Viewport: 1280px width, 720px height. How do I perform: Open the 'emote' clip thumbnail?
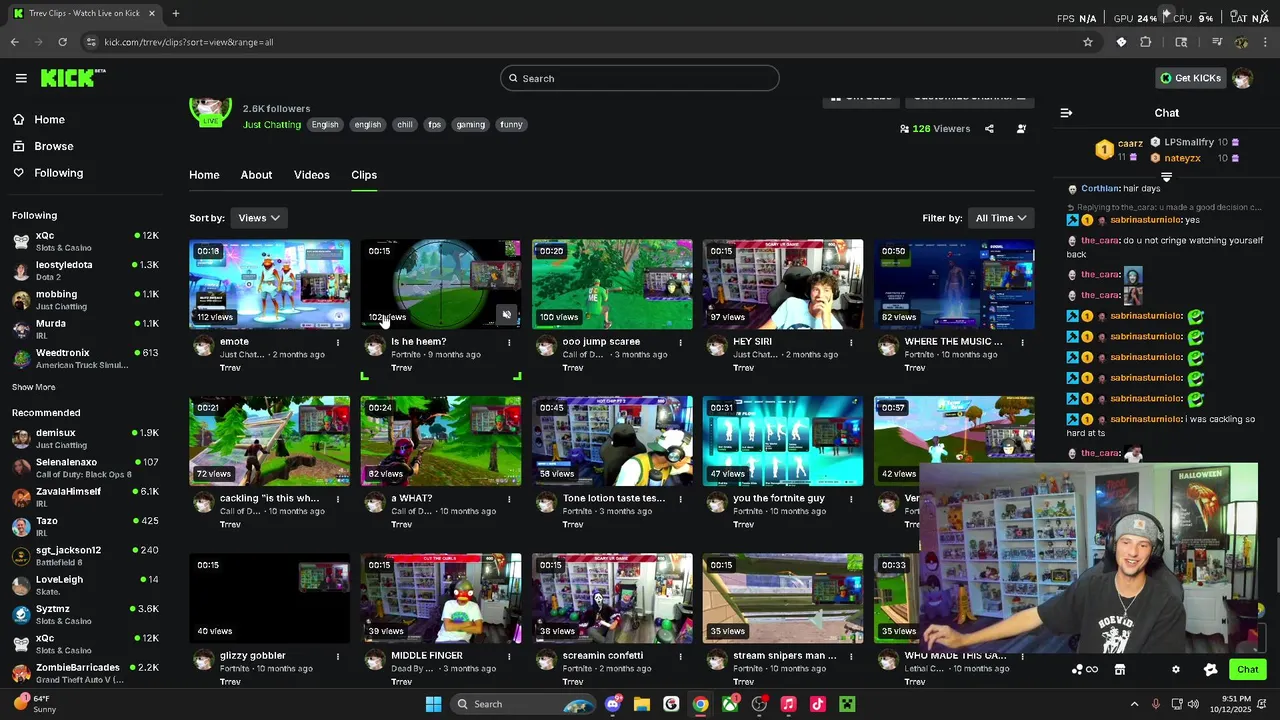click(x=270, y=284)
